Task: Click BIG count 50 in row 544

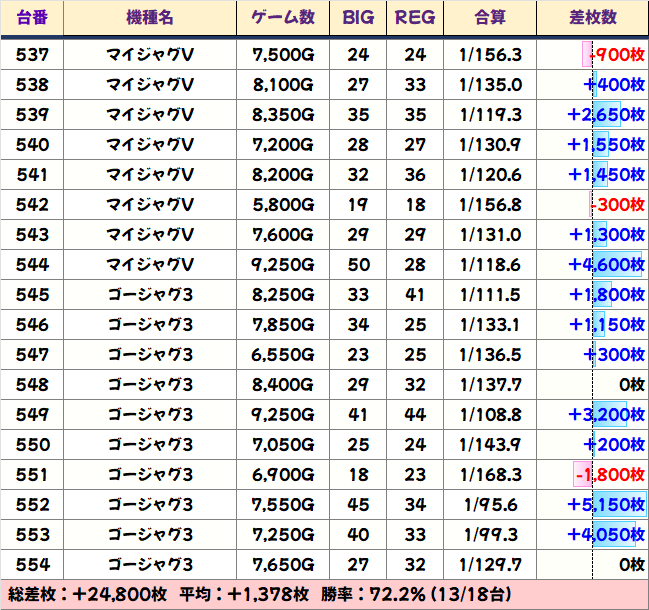Action: coord(358,265)
